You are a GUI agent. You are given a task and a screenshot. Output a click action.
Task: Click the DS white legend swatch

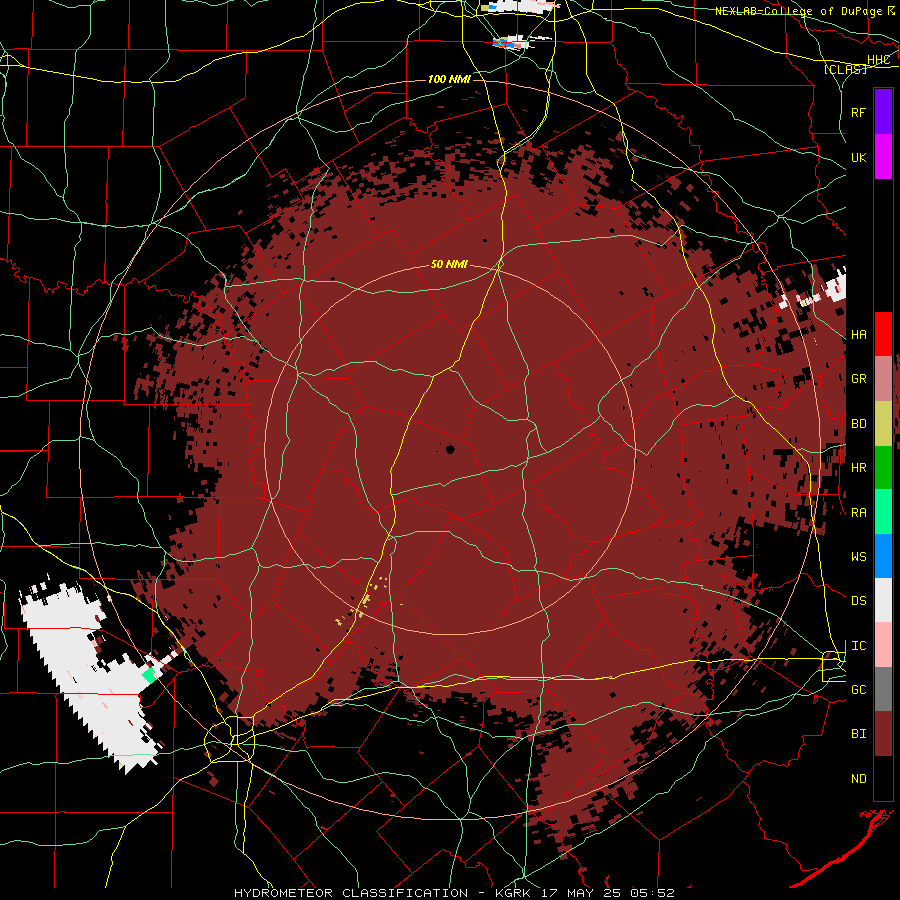883,600
